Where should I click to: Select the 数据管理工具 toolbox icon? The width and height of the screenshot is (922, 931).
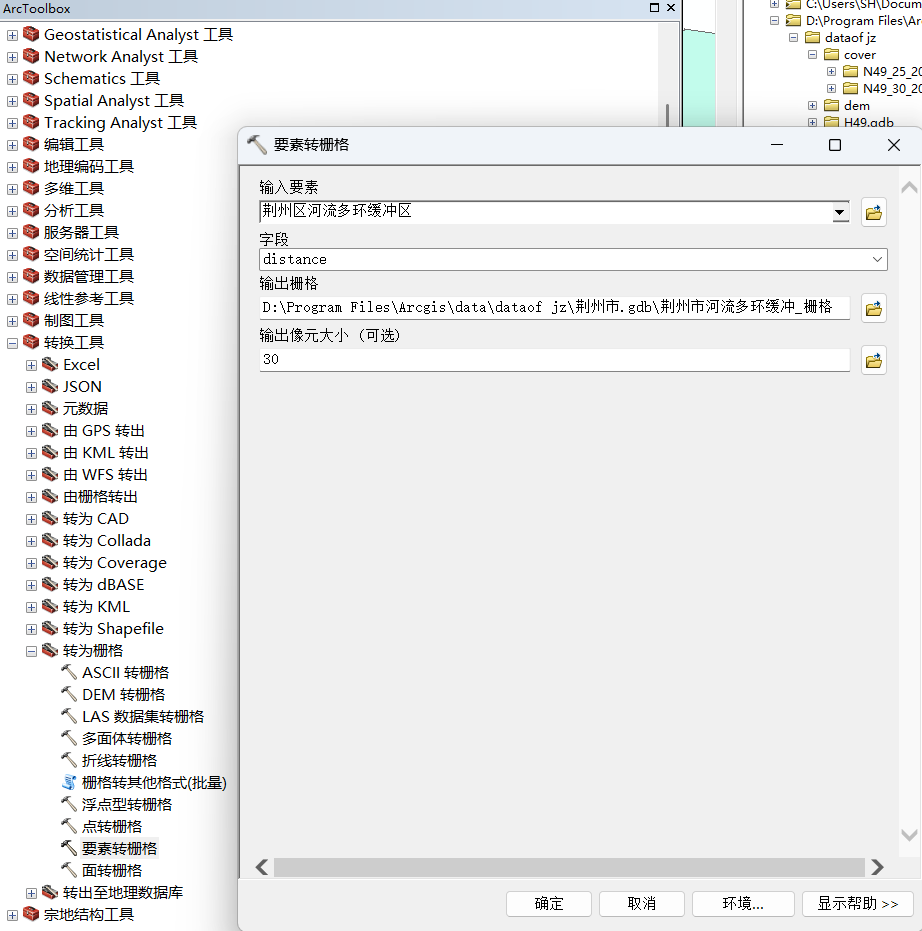31,276
